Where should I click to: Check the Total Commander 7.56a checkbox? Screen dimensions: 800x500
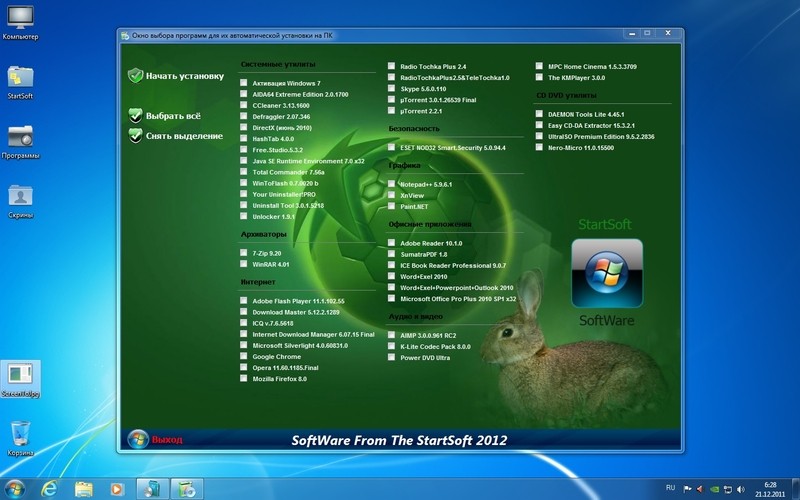pyautogui.click(x=243, y=171)
